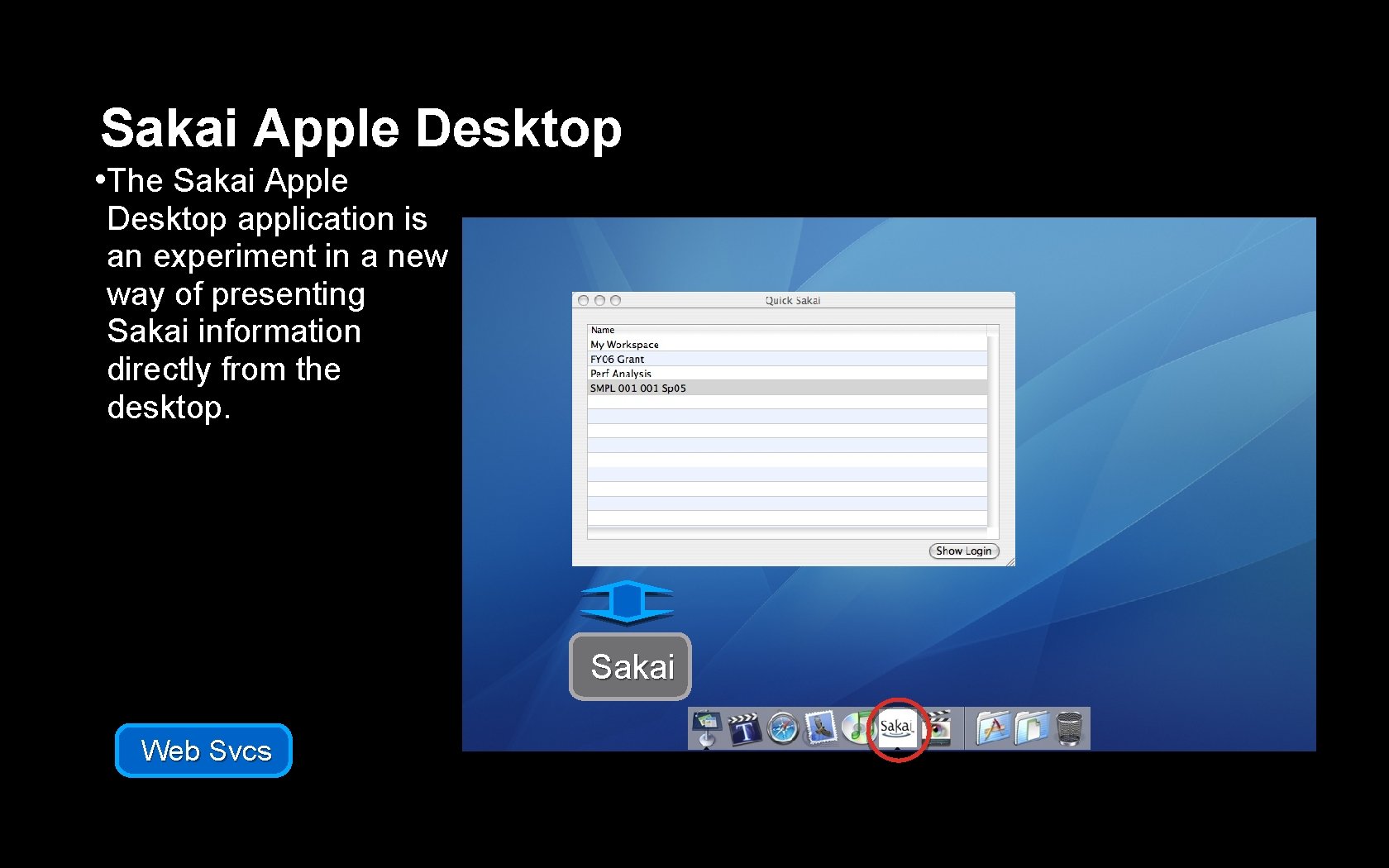Select the SMPL 001 001 Sp05 row

coord(787,388)
